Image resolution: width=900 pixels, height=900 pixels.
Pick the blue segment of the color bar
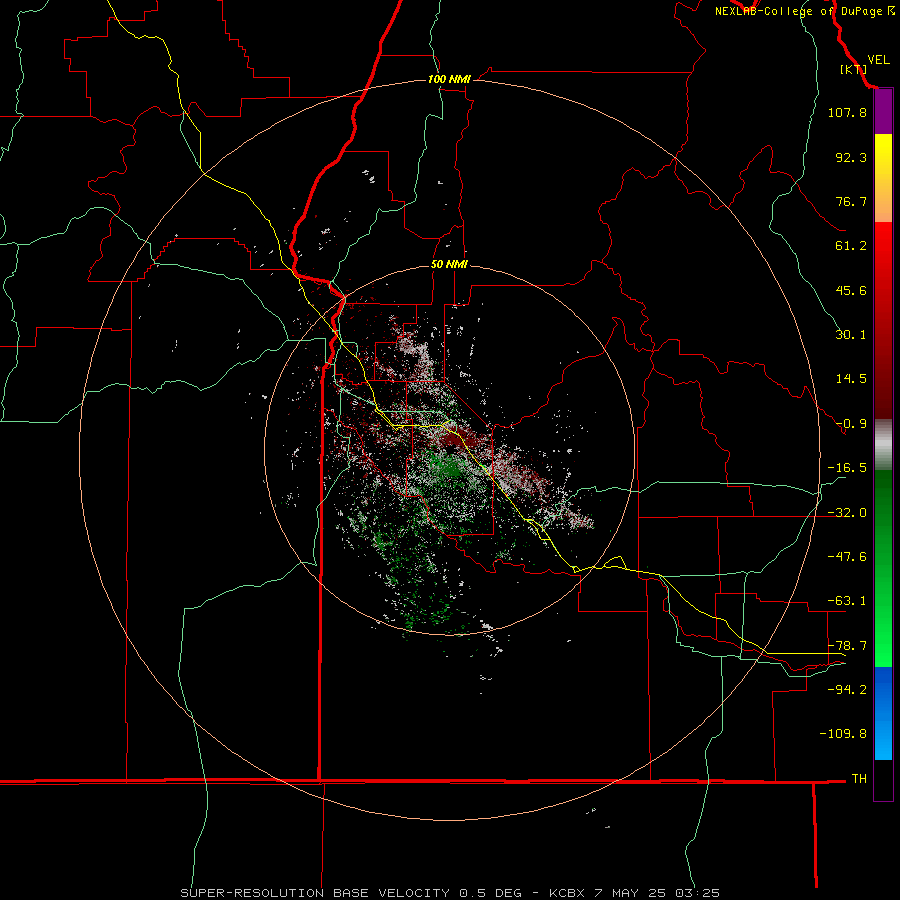pos(883,713)
